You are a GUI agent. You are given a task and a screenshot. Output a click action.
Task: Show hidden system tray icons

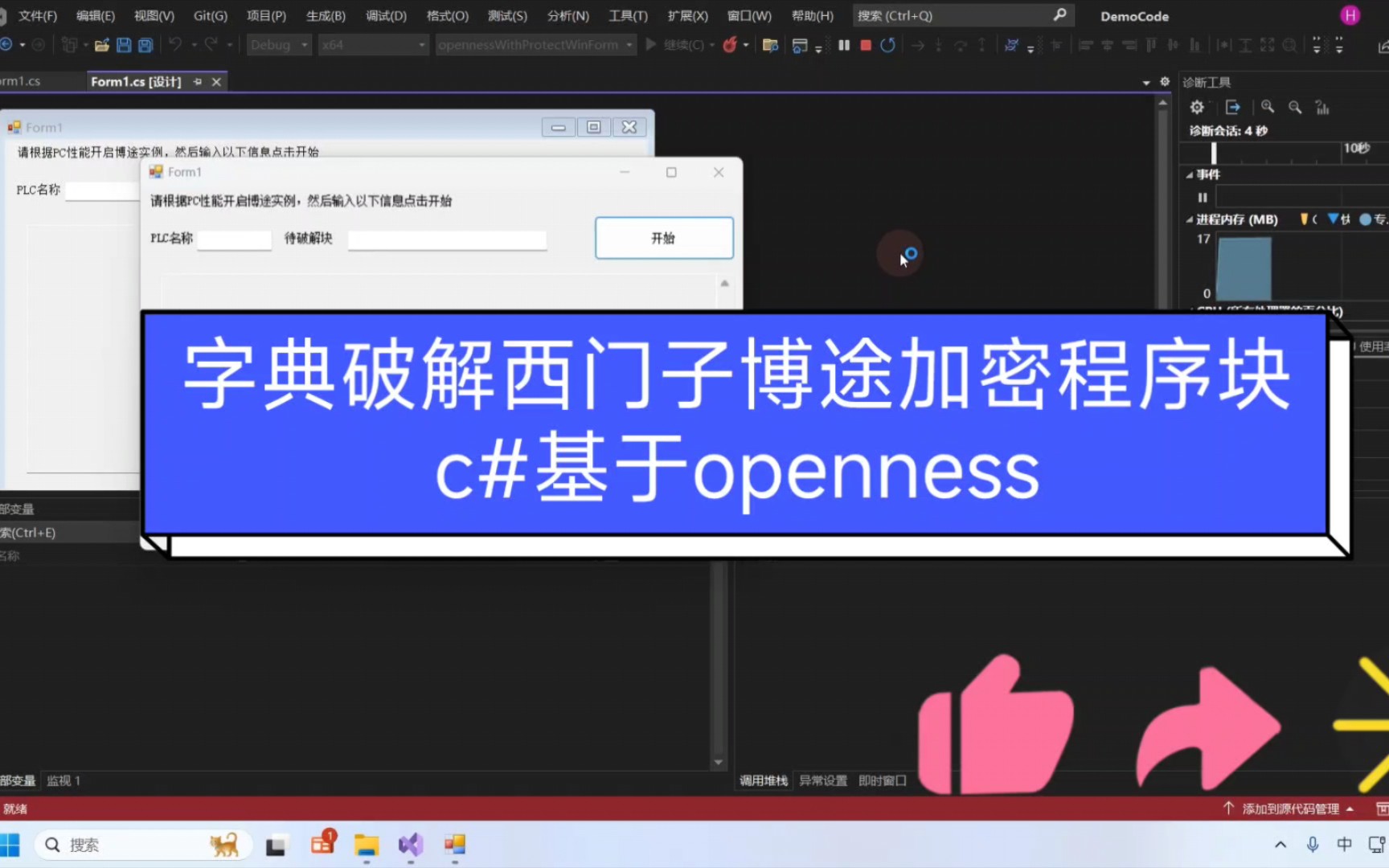pos(1280,845)
